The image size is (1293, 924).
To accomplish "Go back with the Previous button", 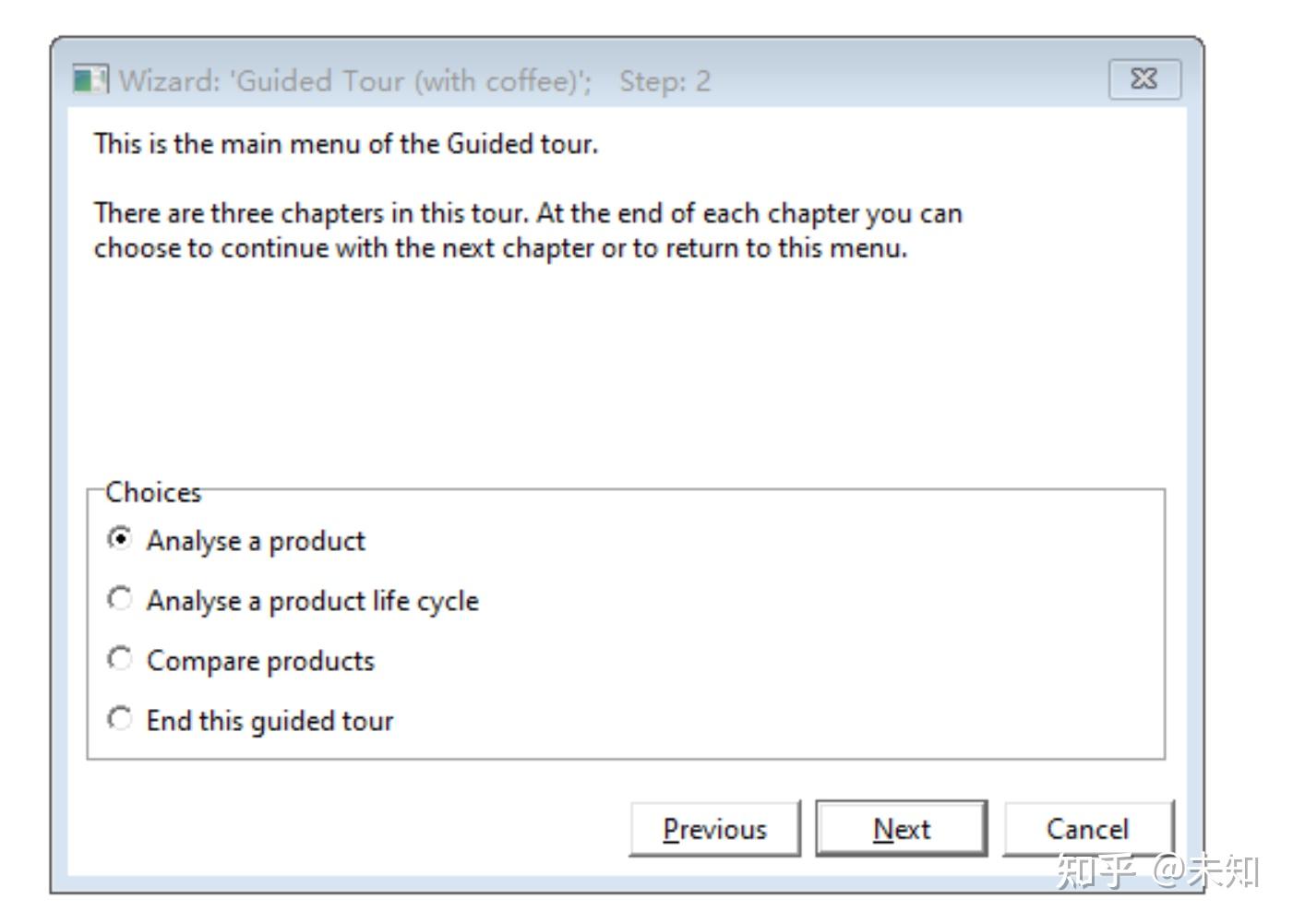I will pyautogui.click(x=714, y=829).
